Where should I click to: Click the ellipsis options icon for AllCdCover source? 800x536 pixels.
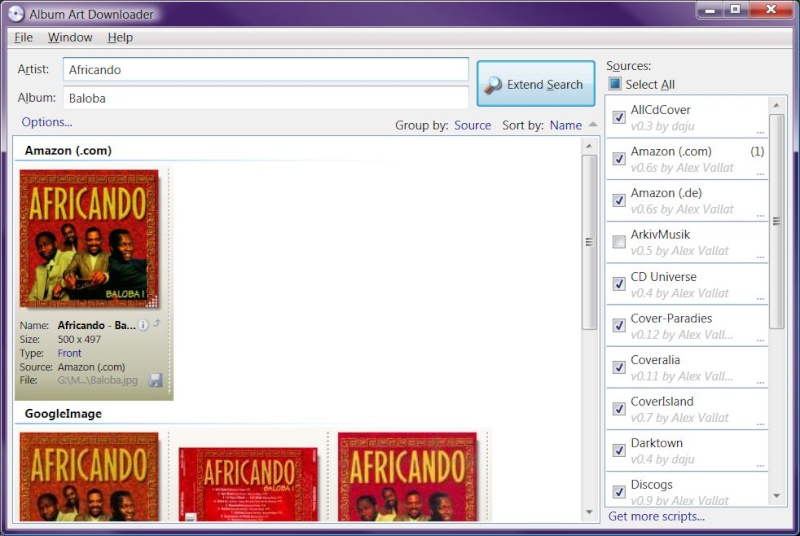coord(760,133)
